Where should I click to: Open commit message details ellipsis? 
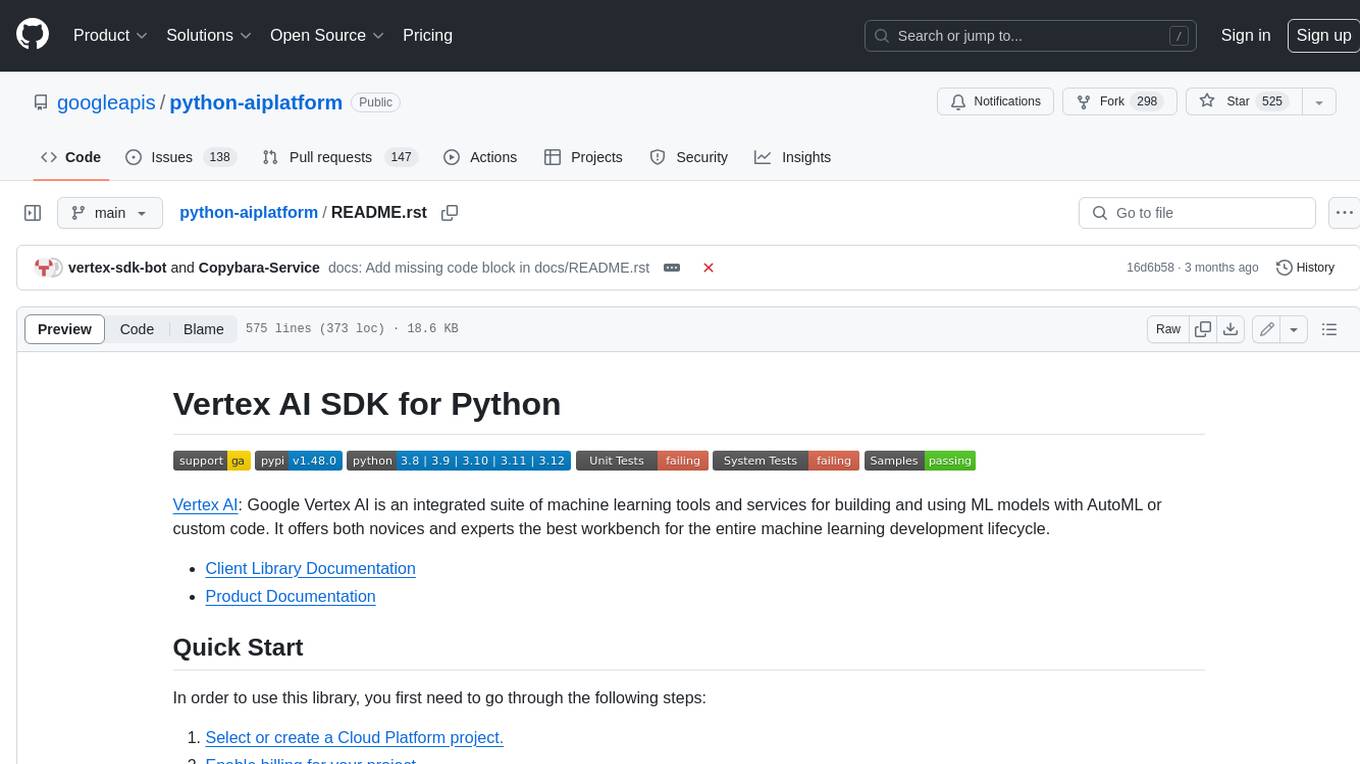672,268
